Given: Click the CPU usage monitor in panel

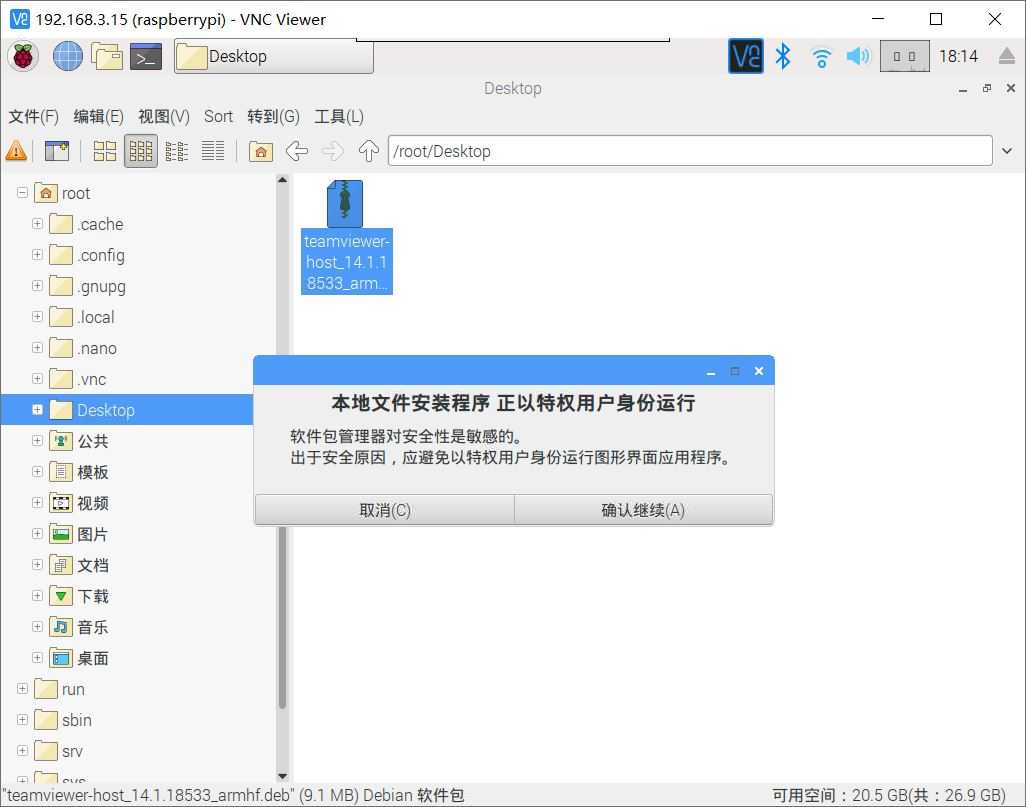Looking at the screenshot, I should 904,56.
